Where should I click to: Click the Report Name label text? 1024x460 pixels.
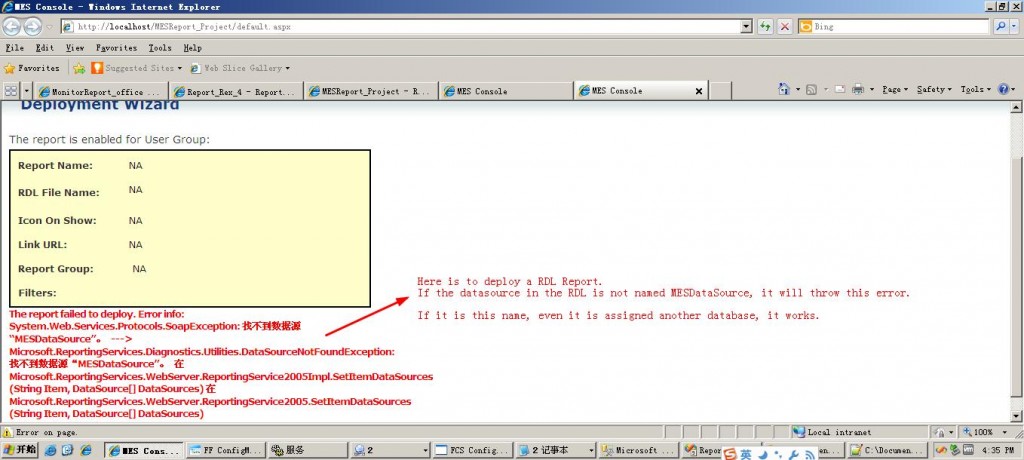[56, 165]
